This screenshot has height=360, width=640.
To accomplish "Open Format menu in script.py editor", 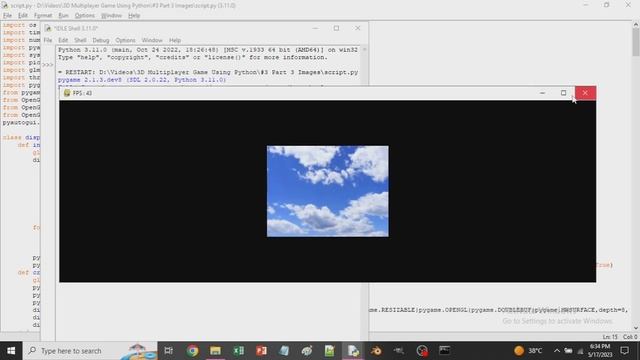I will pyautogui.click(x=43, y=16).
